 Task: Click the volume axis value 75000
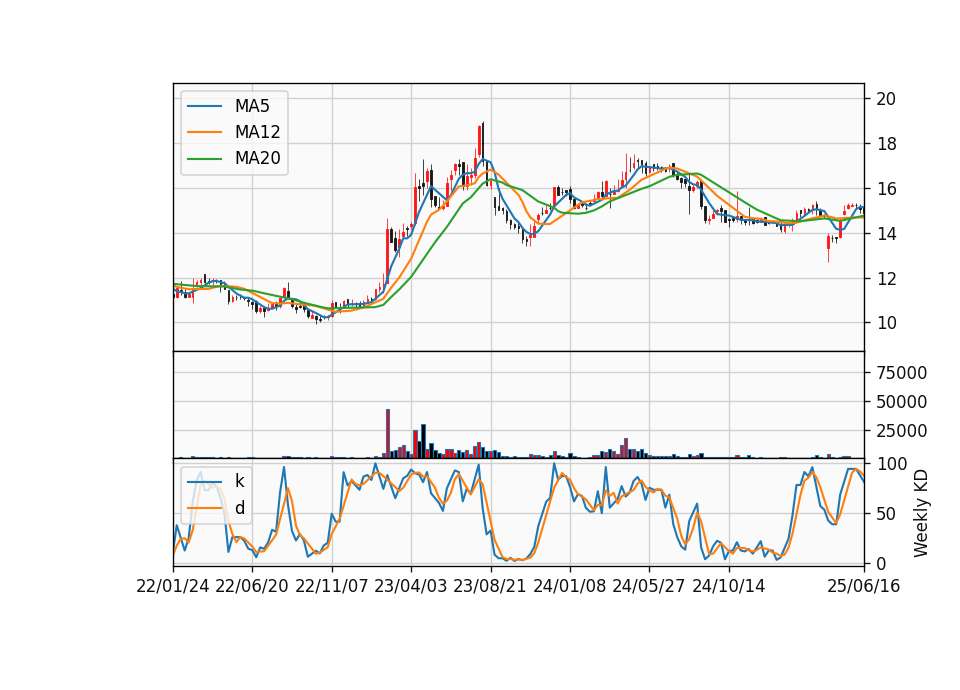pyautogui.click(x=901, y=373)
